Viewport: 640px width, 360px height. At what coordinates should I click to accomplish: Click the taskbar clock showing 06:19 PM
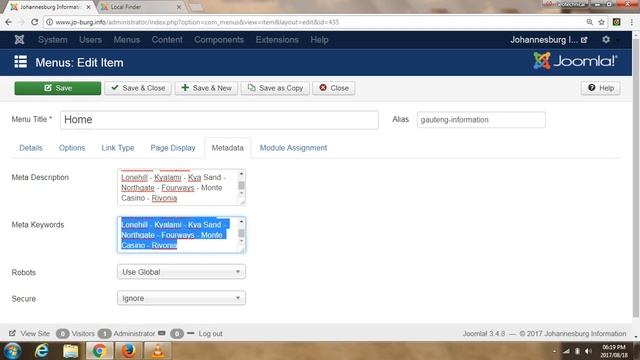613,351
